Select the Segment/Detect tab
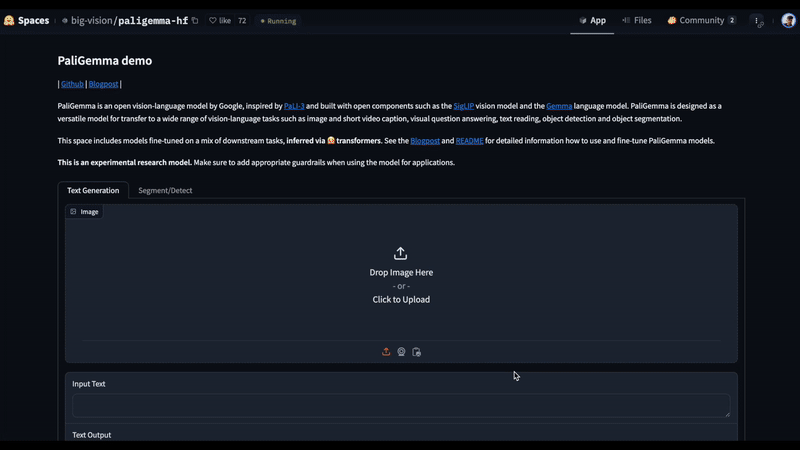Screen dimensions: 800x450 [165, 190]
